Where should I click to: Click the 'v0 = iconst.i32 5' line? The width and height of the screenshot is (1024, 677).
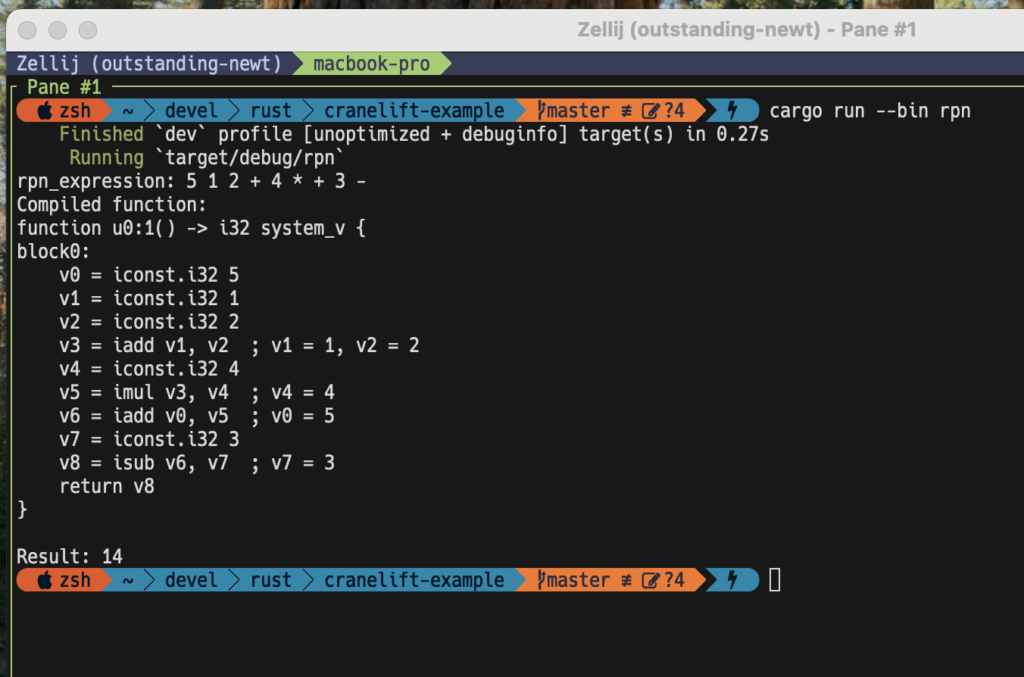[149, 275]
